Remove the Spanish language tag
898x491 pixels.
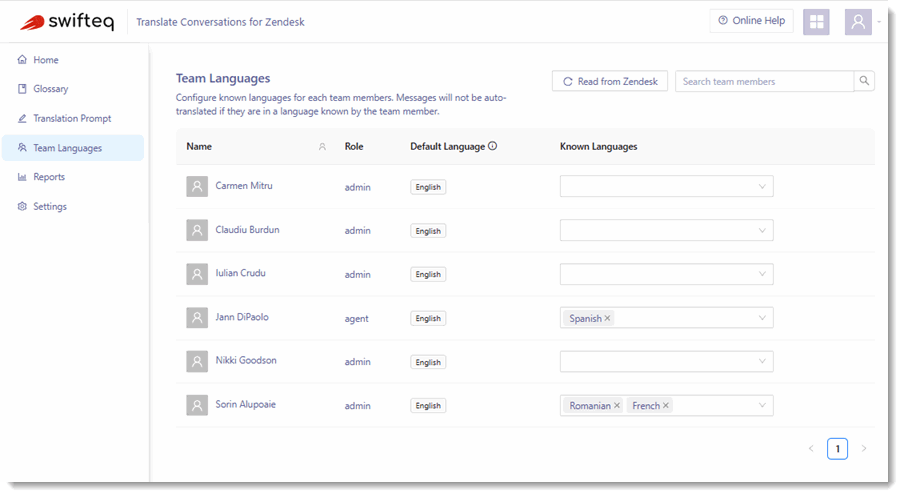click(x=608, y=318)
